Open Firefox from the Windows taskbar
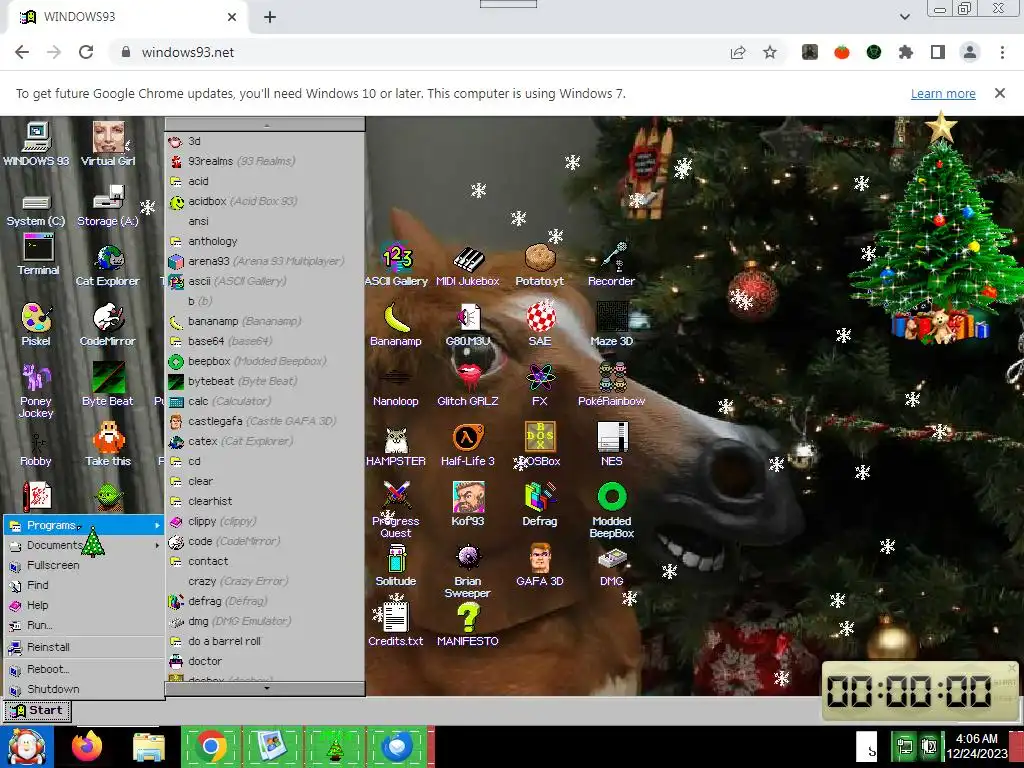The image size is (1024, 768). (x=87, y=746)
